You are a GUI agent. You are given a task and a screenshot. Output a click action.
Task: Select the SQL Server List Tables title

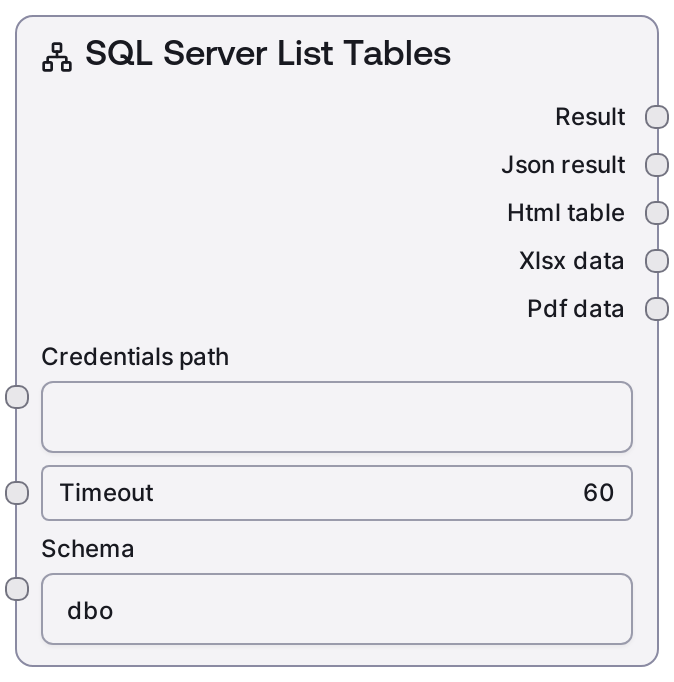268,54
